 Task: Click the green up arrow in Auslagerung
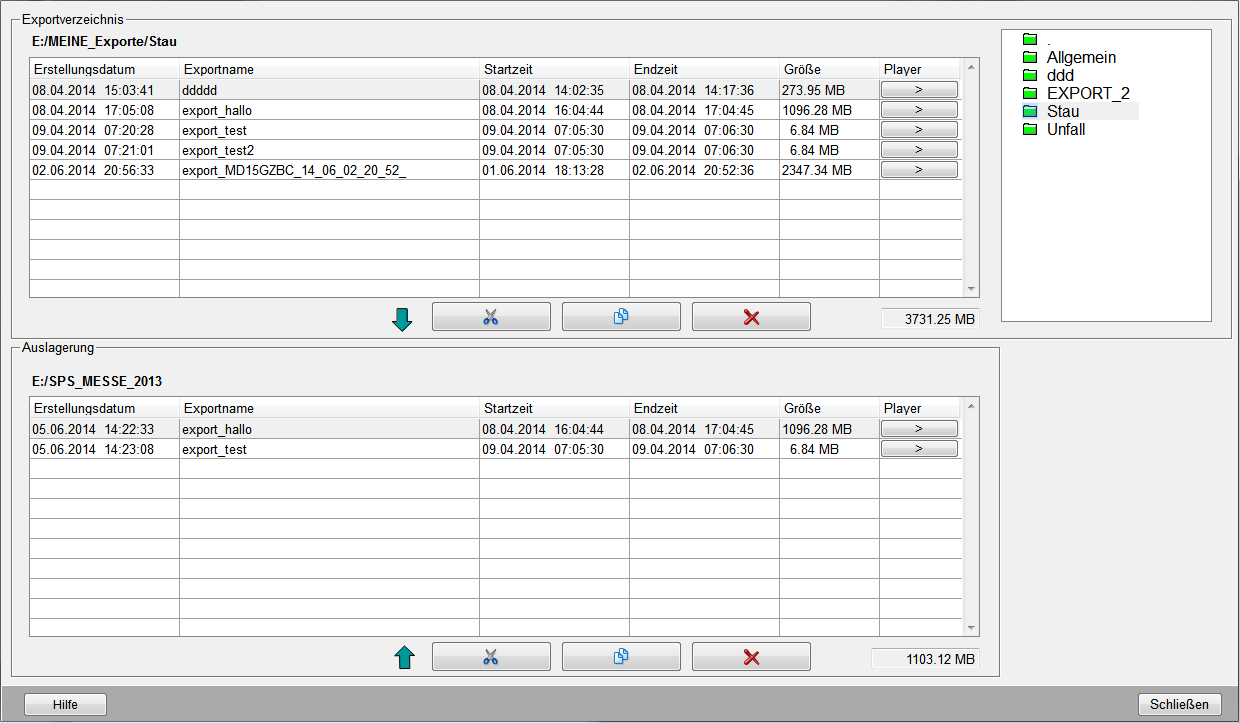pos(403,658)
